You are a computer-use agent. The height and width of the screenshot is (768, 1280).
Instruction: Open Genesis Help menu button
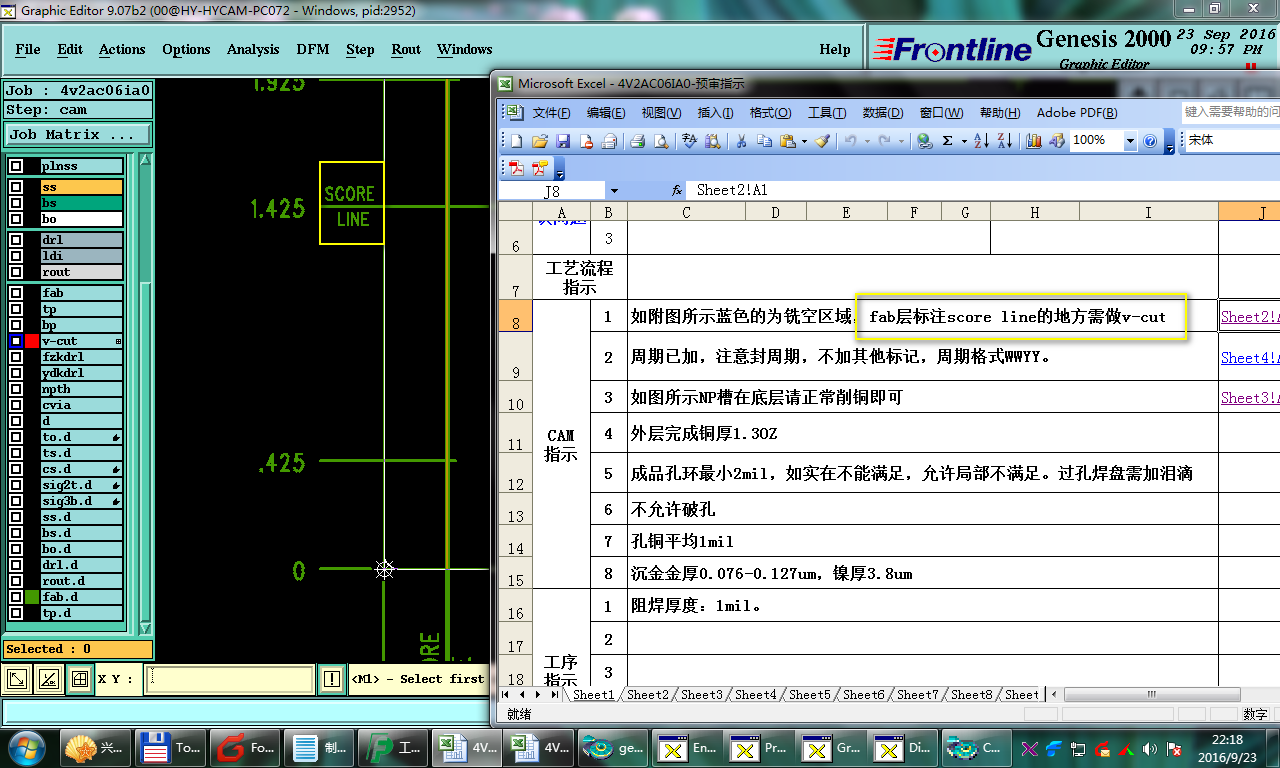[x=835, y=49]
